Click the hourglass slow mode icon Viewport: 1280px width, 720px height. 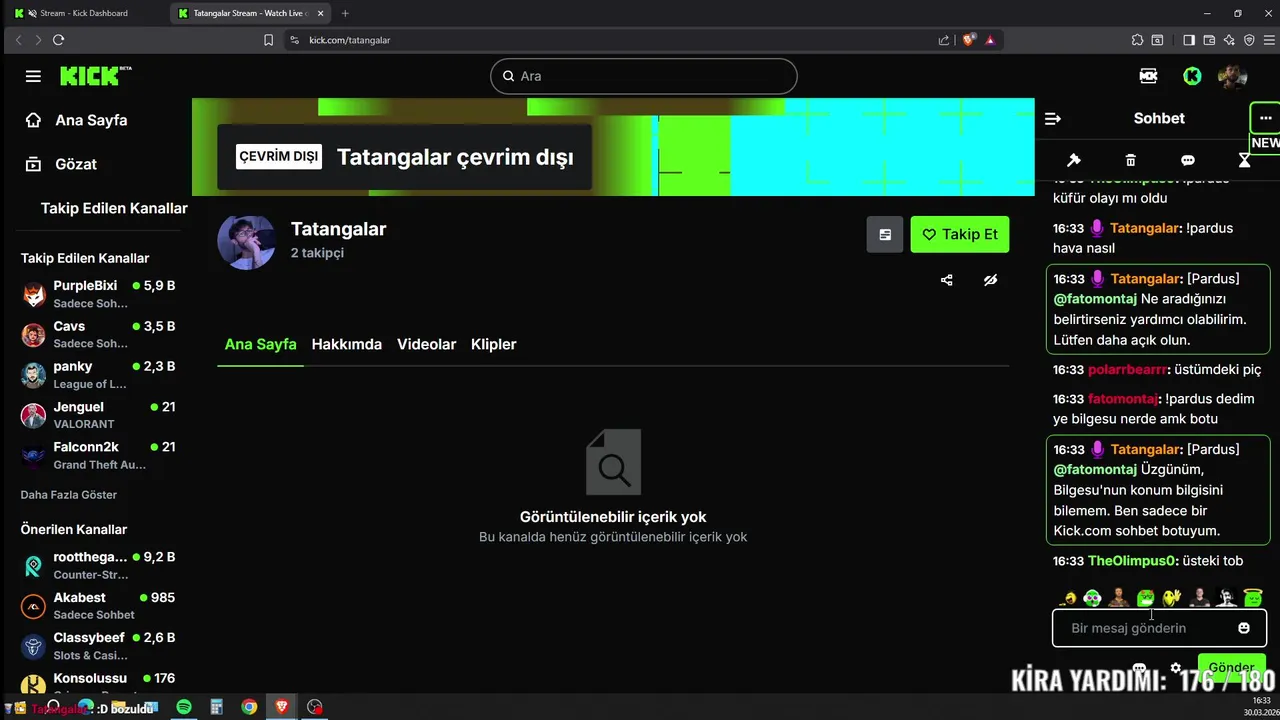point(1244,160)
